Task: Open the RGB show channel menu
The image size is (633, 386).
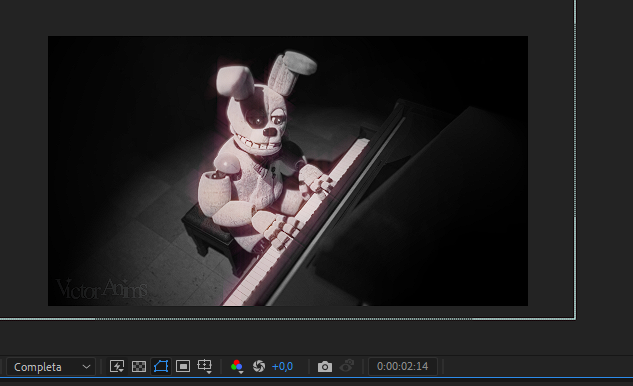Action: click(237, 367)
